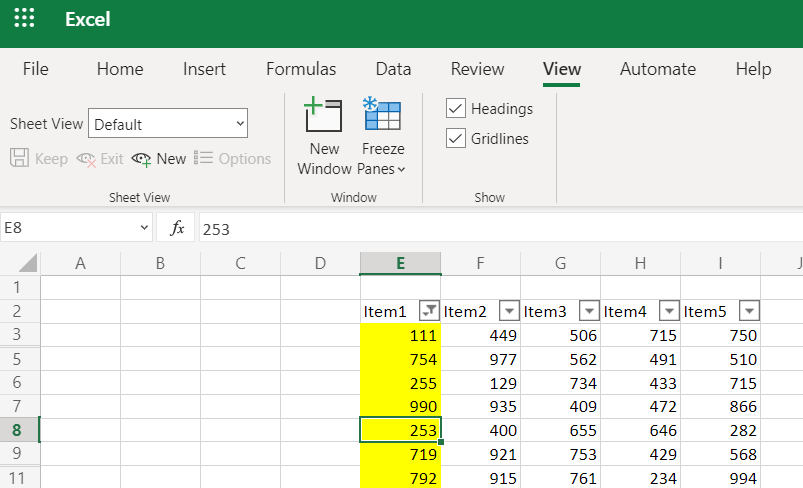Select row 9 header
Viewport: 803px width, 488px height.
pos(19,454)
